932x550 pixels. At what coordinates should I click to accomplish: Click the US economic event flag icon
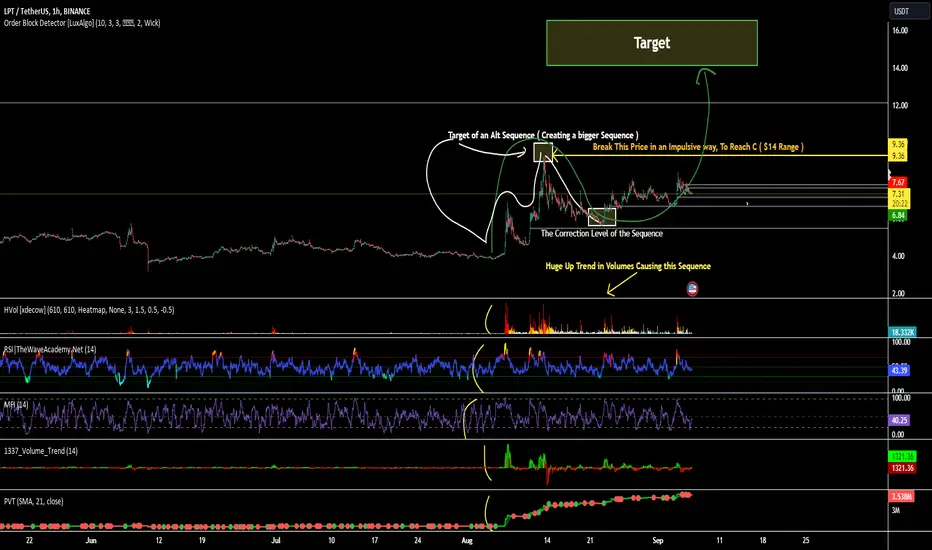[x=692, y=289]
